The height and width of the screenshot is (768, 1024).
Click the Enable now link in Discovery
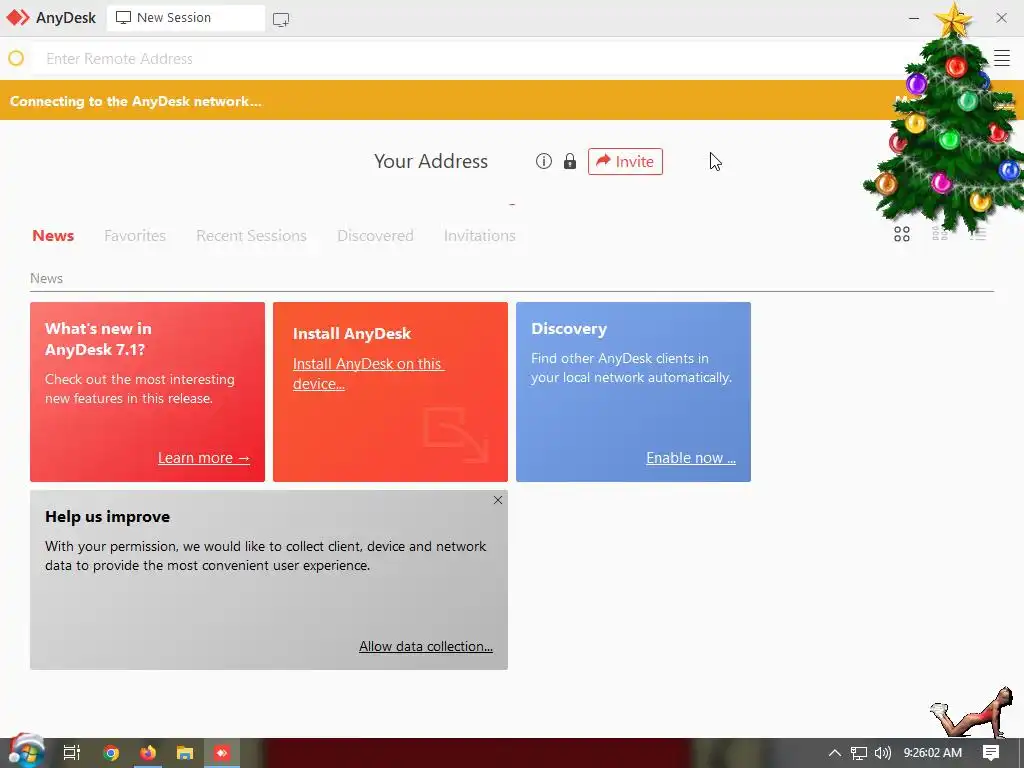[691, 458]
